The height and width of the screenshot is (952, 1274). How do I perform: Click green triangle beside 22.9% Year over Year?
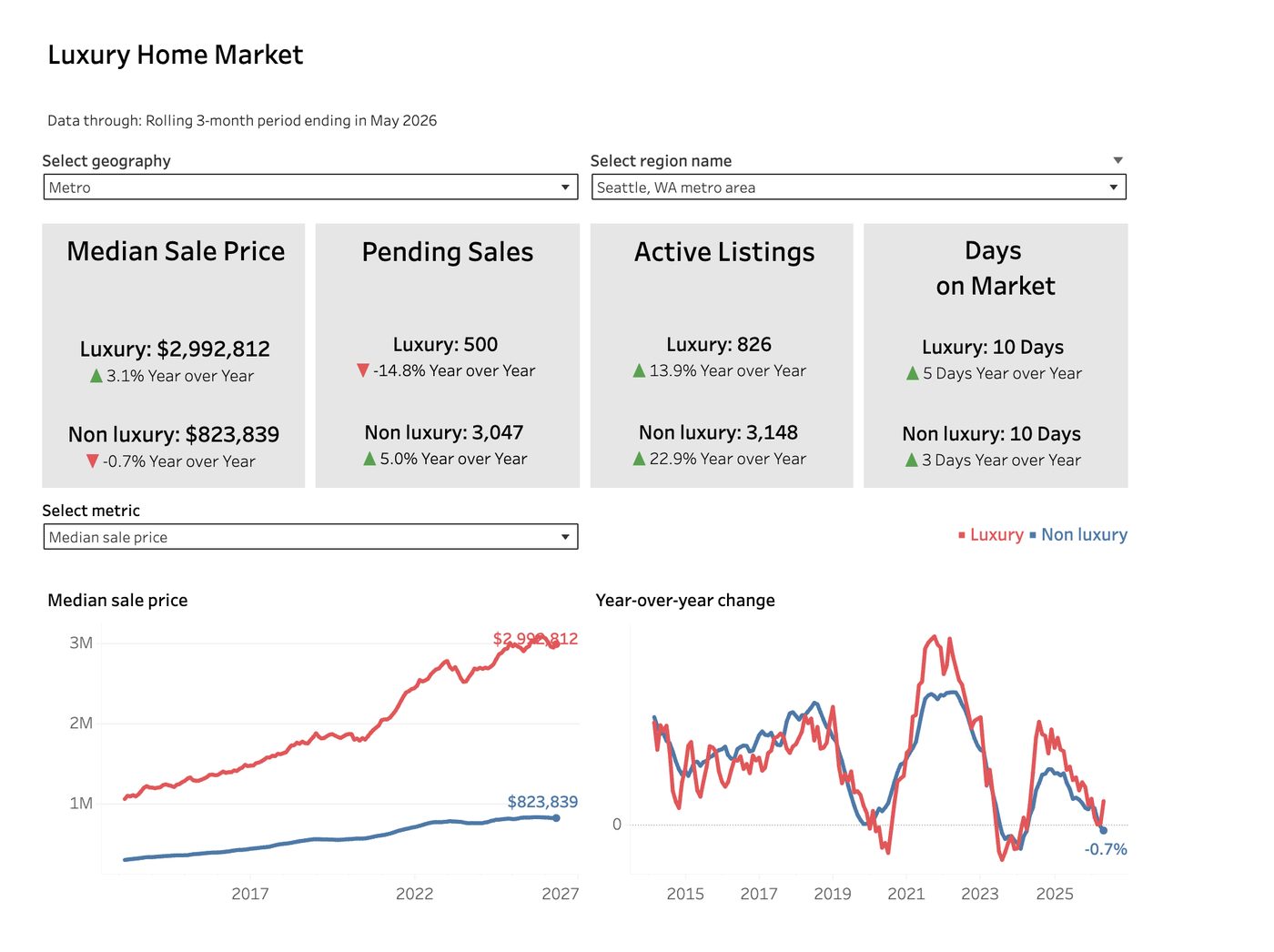639,459
